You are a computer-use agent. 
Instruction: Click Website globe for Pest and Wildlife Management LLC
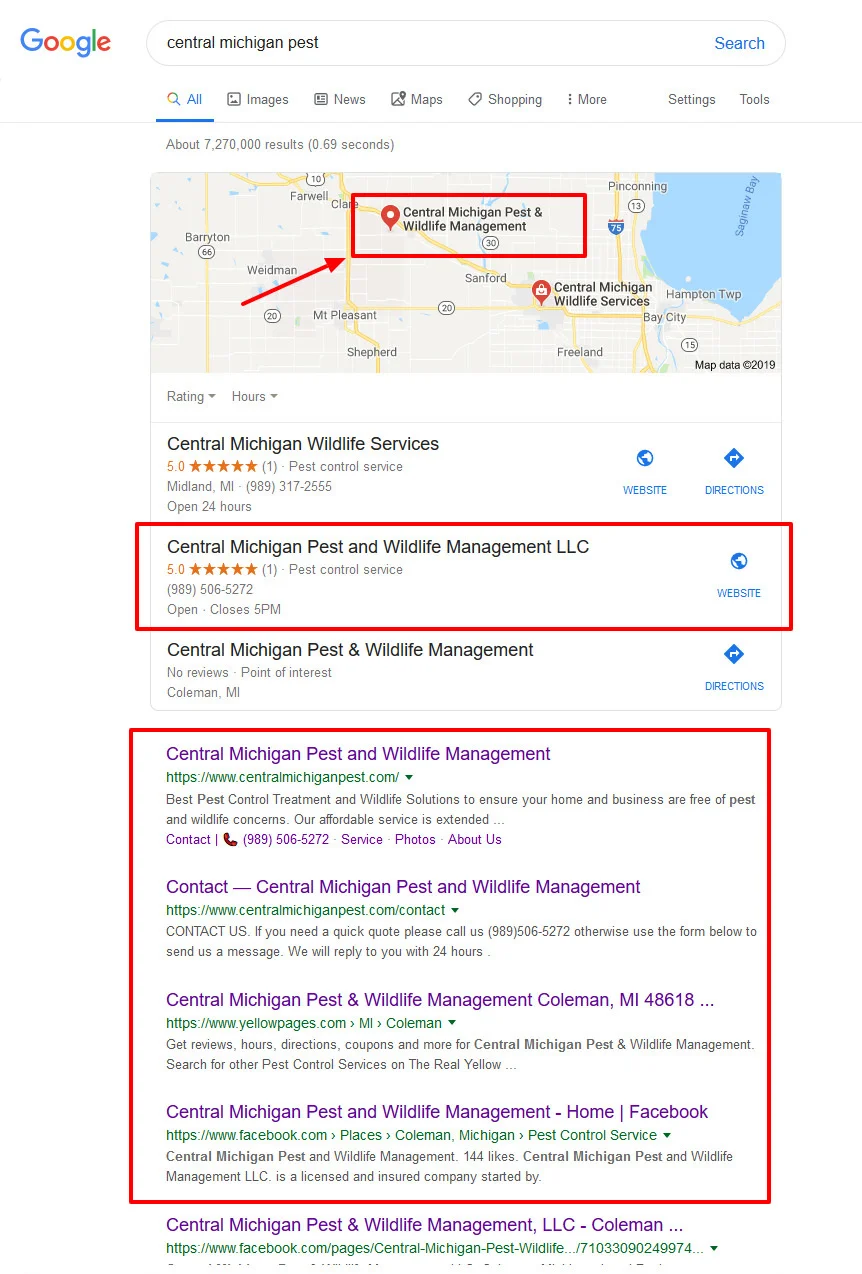(739, 561)
